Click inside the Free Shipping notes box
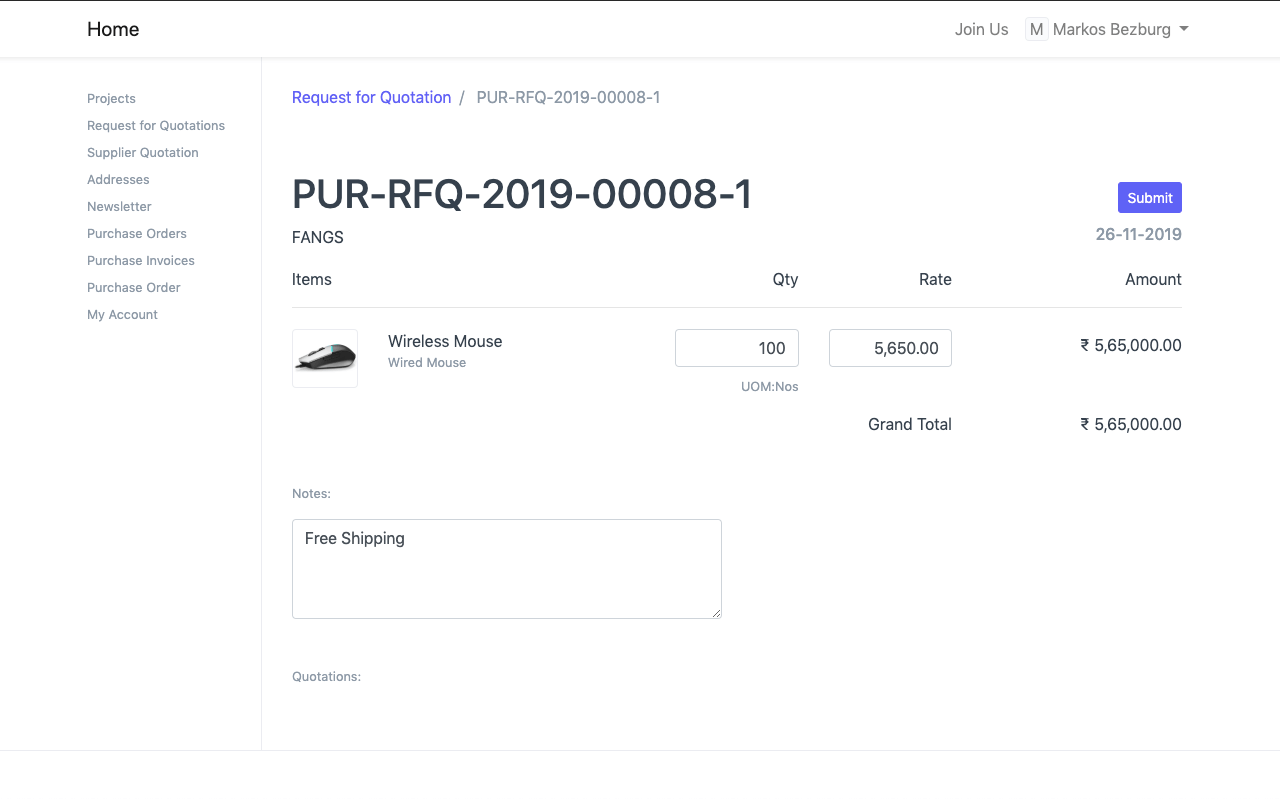1280x799 pixels. (x=506, y=568)
